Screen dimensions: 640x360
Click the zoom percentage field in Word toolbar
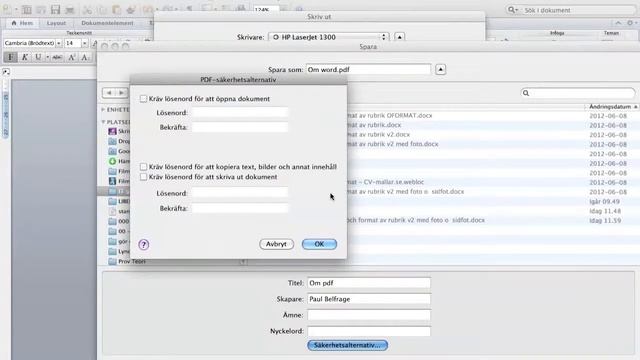coord(266,9)
